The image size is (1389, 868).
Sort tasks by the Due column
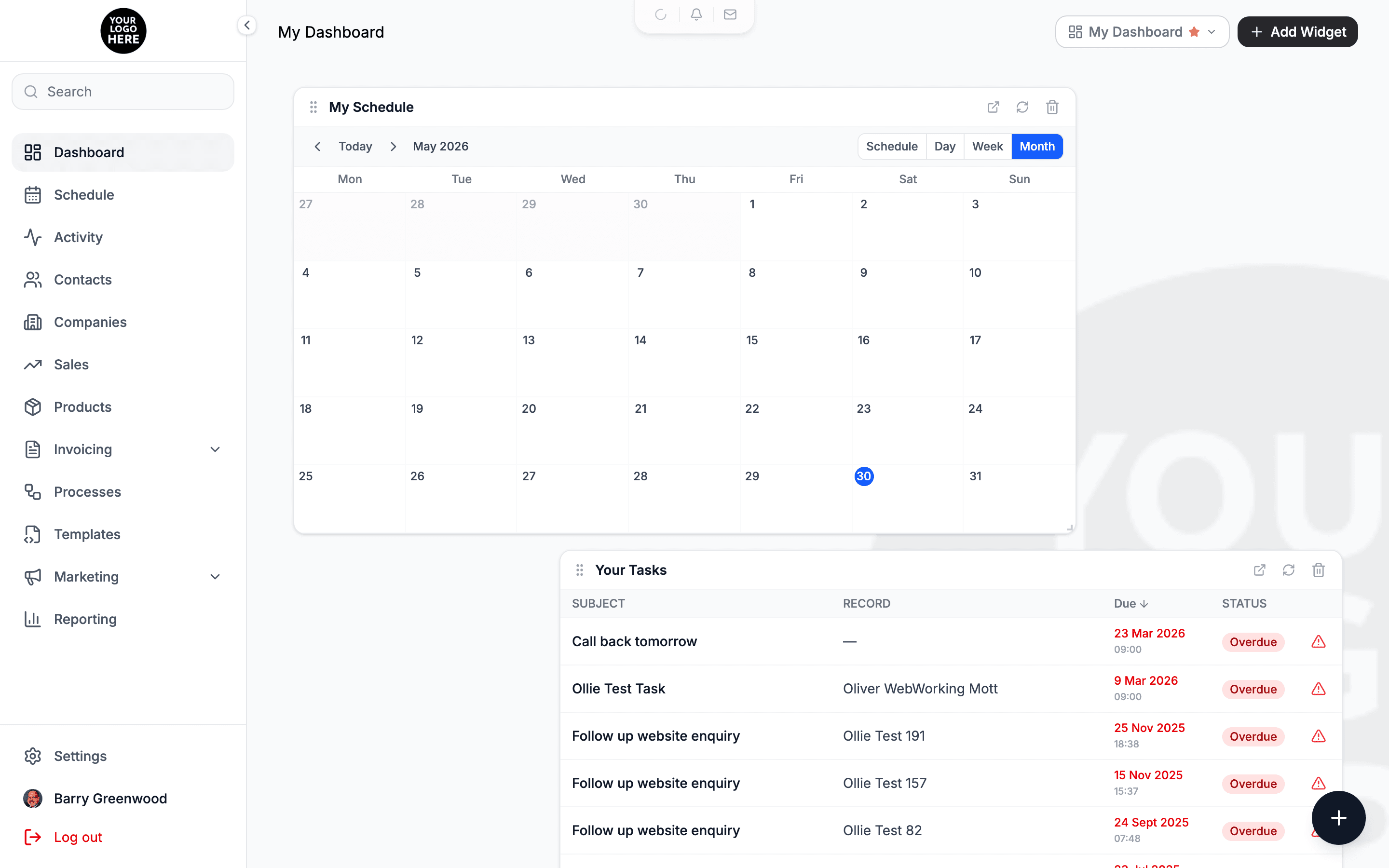pyautogui.click(x=1130, y=603)
